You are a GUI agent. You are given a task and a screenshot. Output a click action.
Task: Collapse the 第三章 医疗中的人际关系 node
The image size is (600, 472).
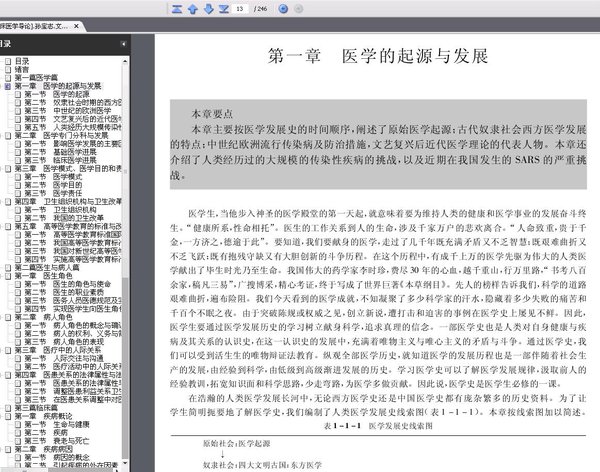pos(2,350)
